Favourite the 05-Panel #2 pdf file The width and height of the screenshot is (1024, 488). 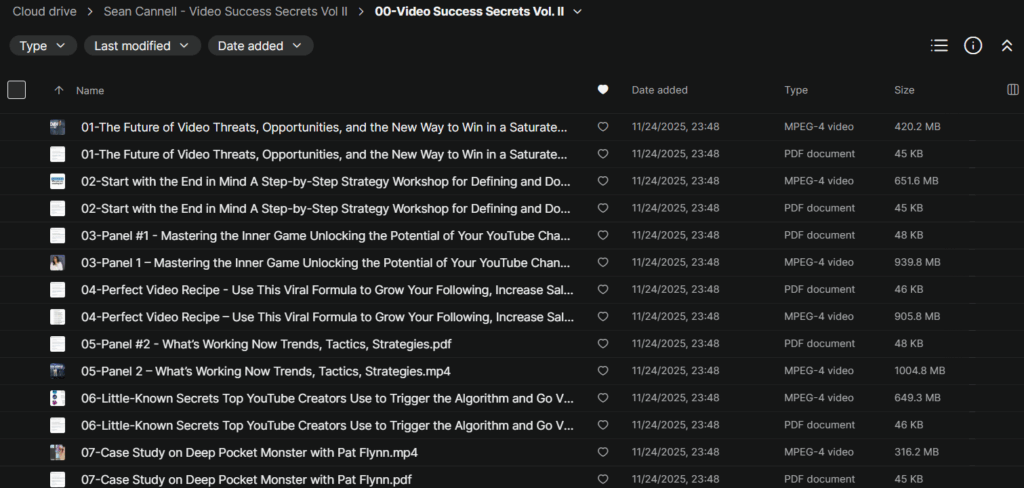click(603, 344)
